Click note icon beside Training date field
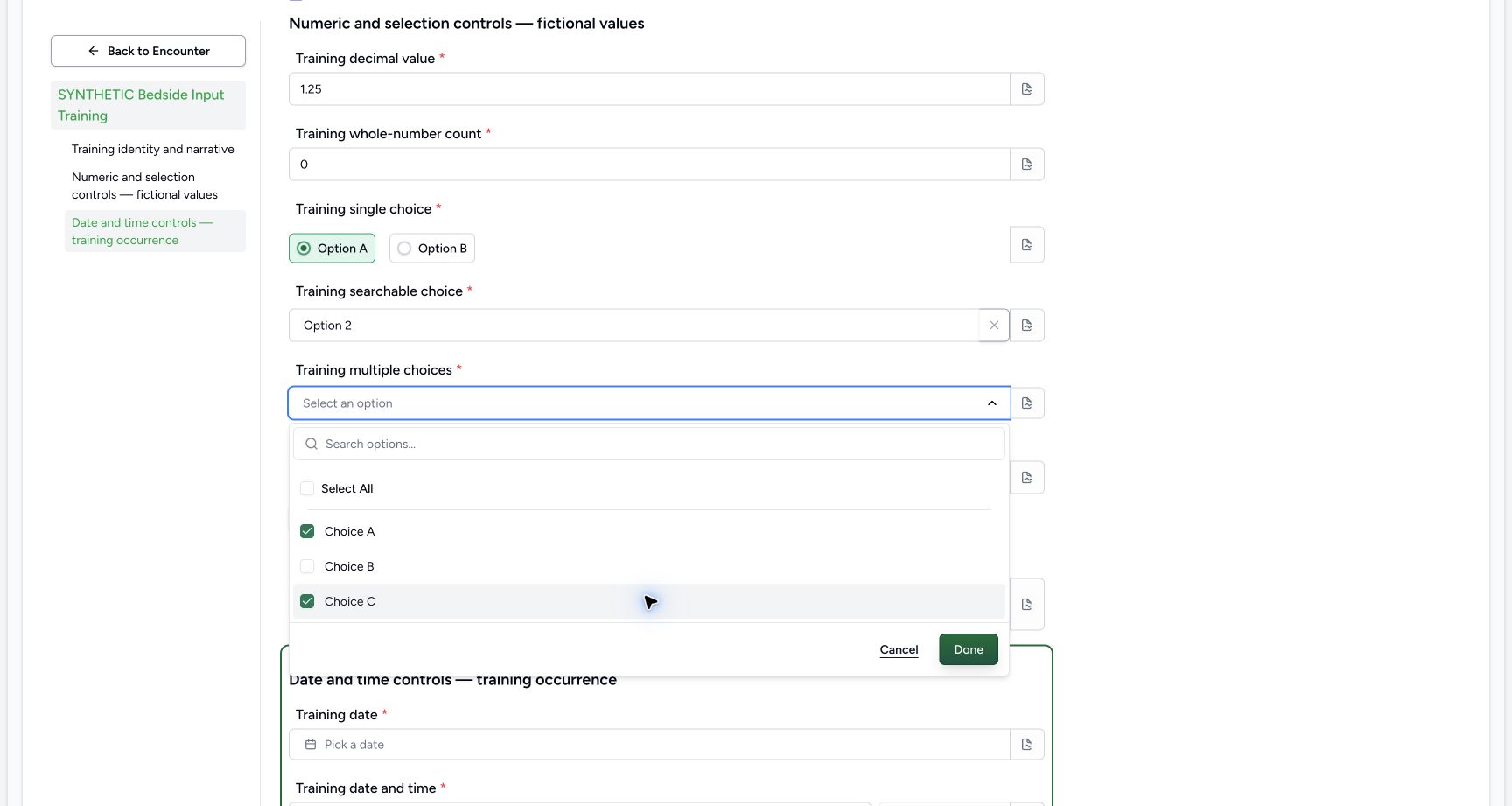The width and height of the screenshot is (1512, 806). coord(1026,745)
